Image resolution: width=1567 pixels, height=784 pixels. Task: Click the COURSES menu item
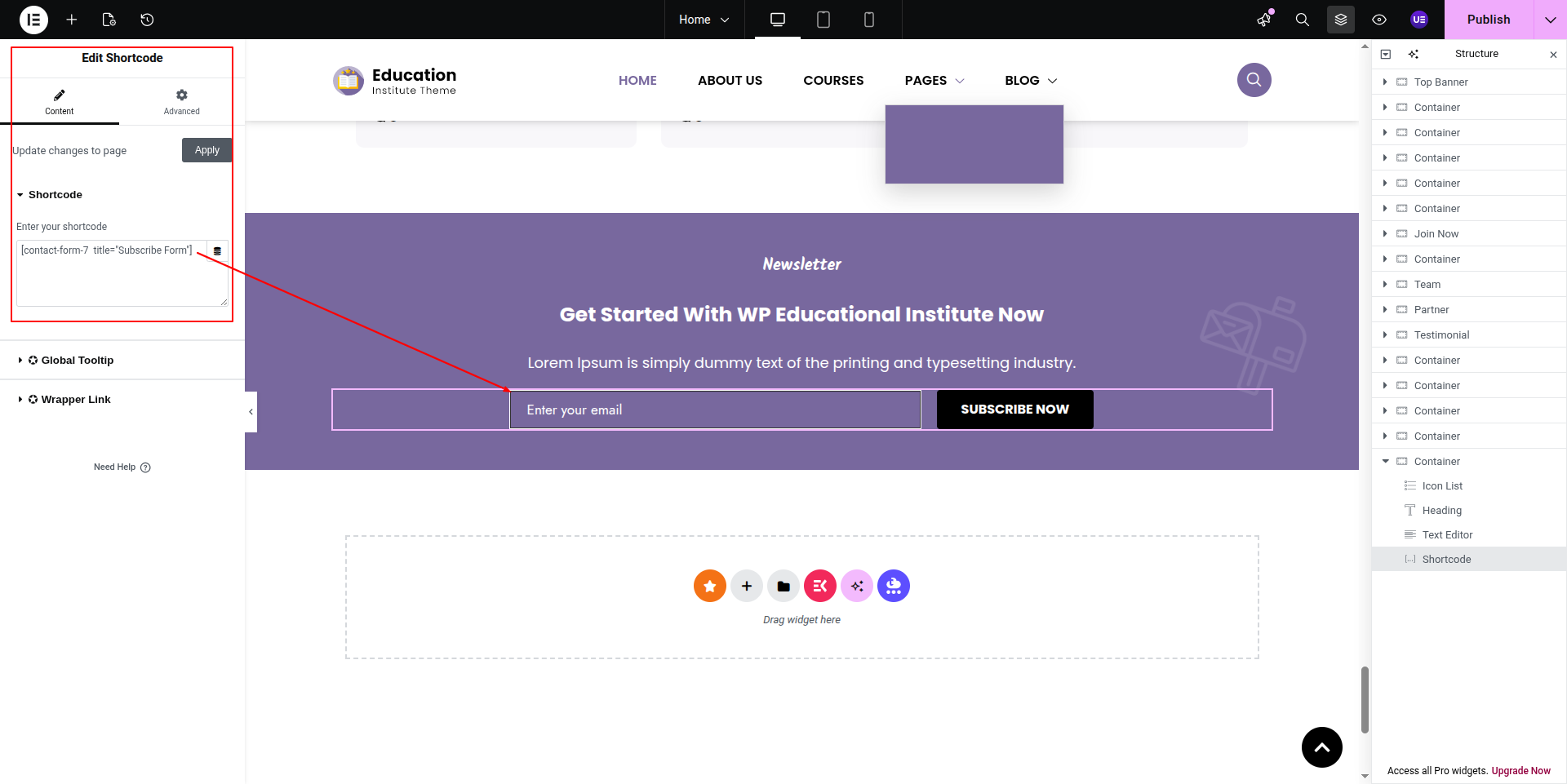tap(832, 81)
